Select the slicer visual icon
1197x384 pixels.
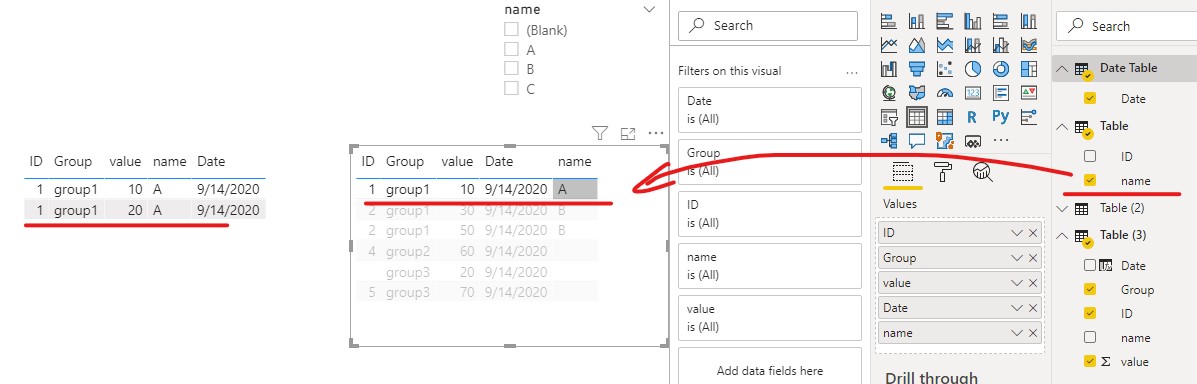click(x=889, y=118)
